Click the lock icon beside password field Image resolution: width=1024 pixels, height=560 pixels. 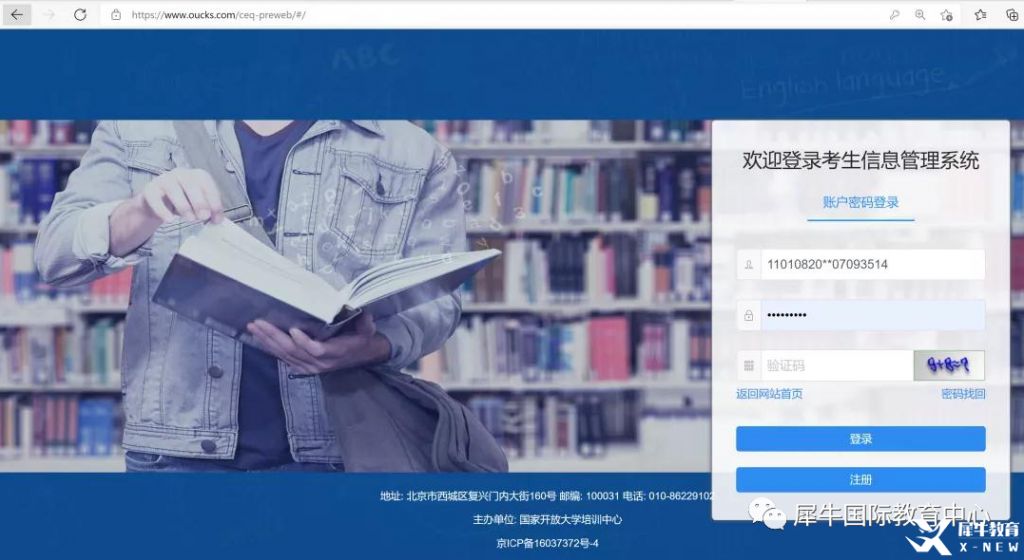point(748,315)
